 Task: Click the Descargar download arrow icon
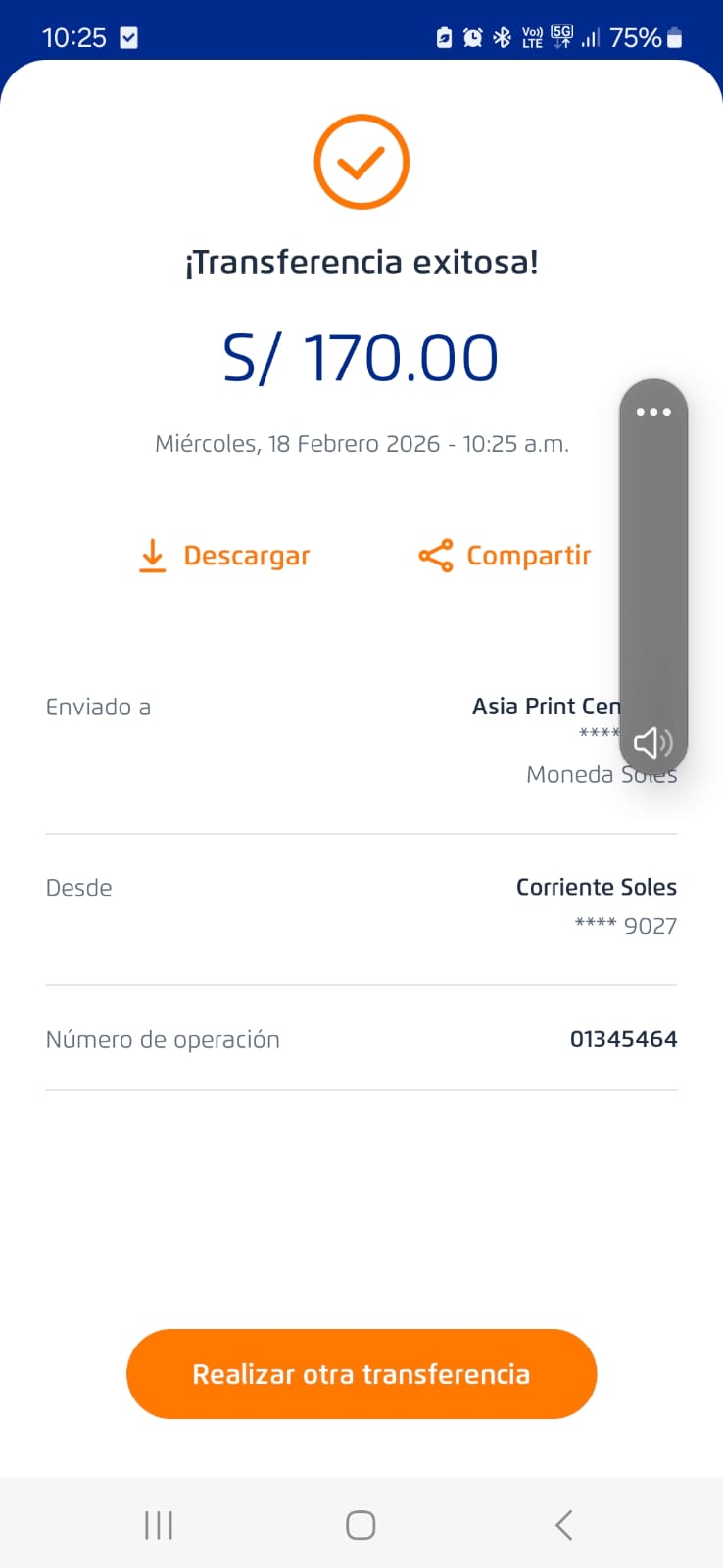click(152, 556)
